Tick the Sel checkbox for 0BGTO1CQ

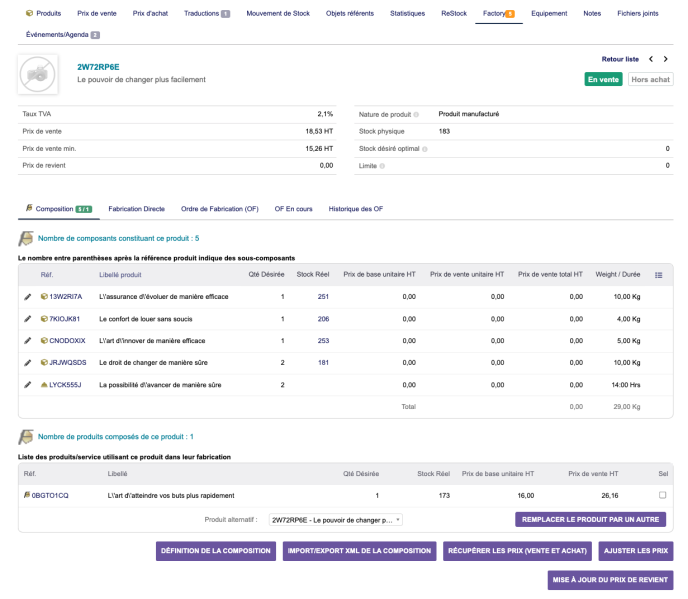point(663,495)
